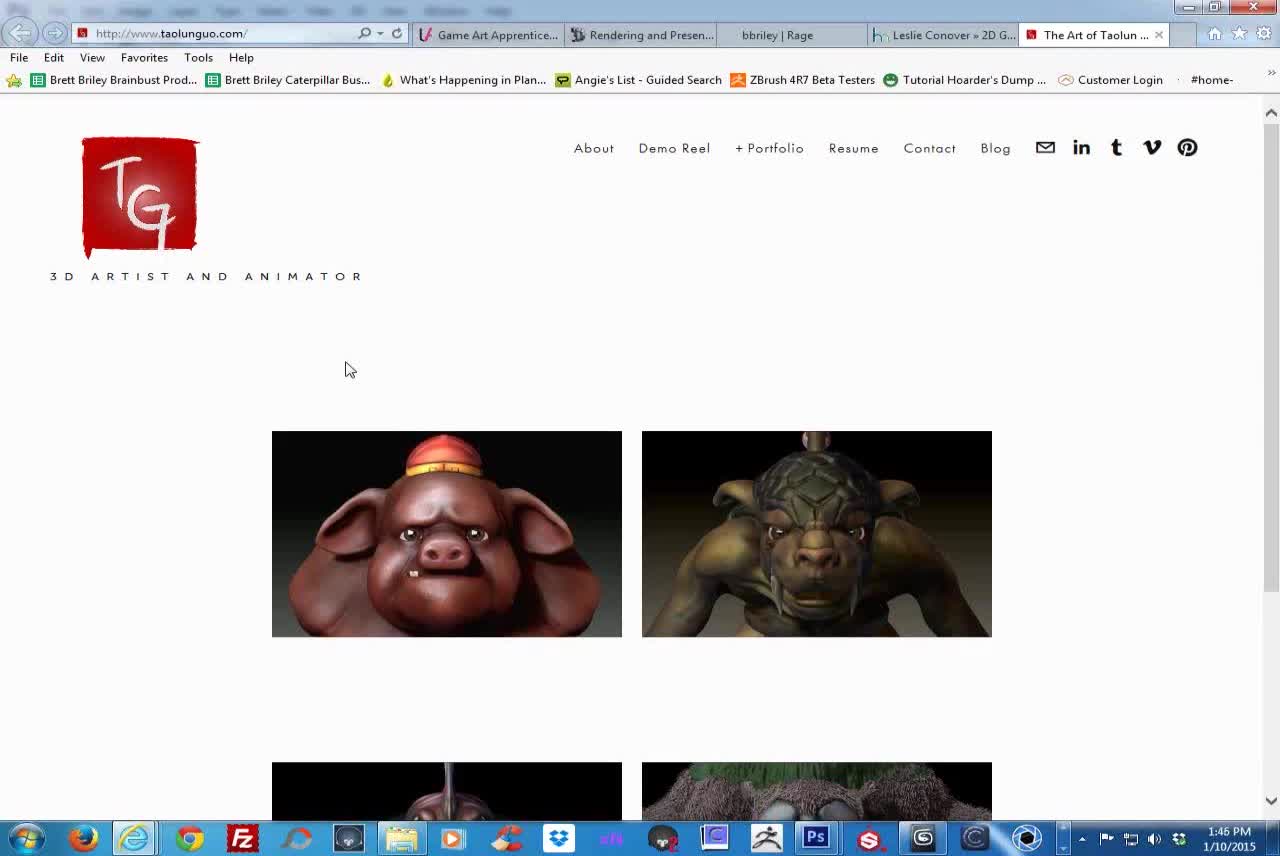Open Angie's List - Guided Search bookmark

point(639,80)
